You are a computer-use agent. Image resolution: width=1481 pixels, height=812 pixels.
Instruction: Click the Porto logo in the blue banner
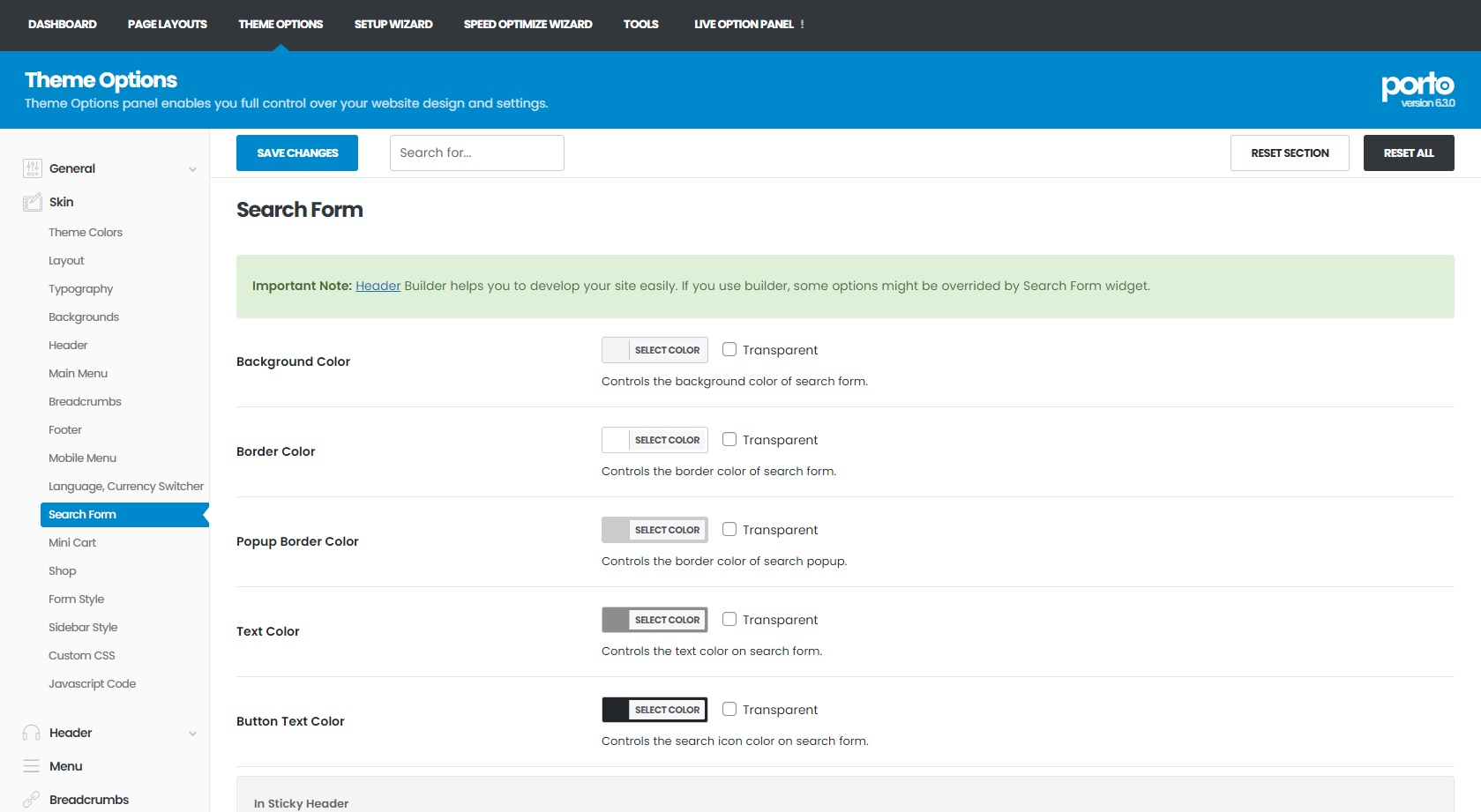1417,88
